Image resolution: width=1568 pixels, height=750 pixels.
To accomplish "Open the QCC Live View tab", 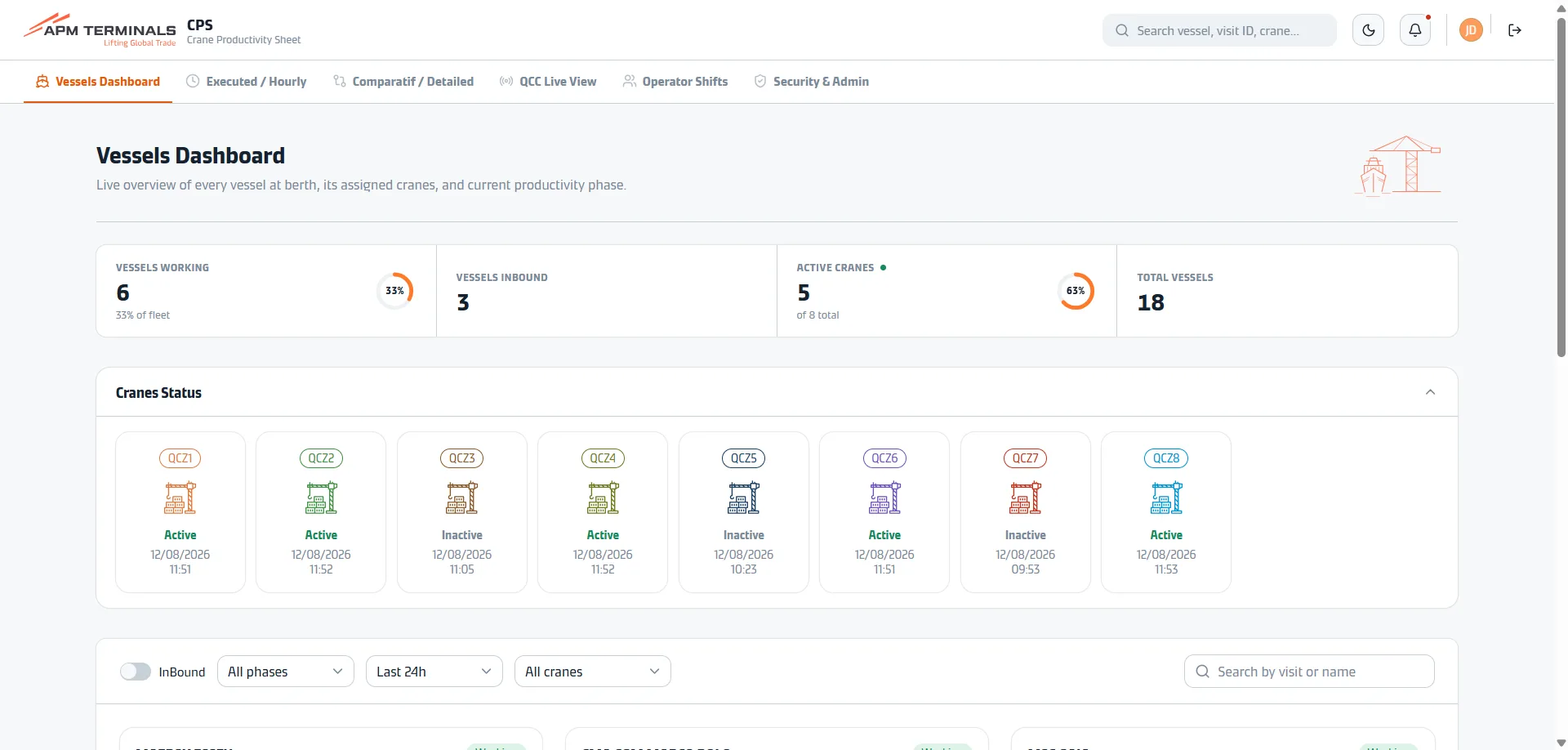I will pos(548,82).
